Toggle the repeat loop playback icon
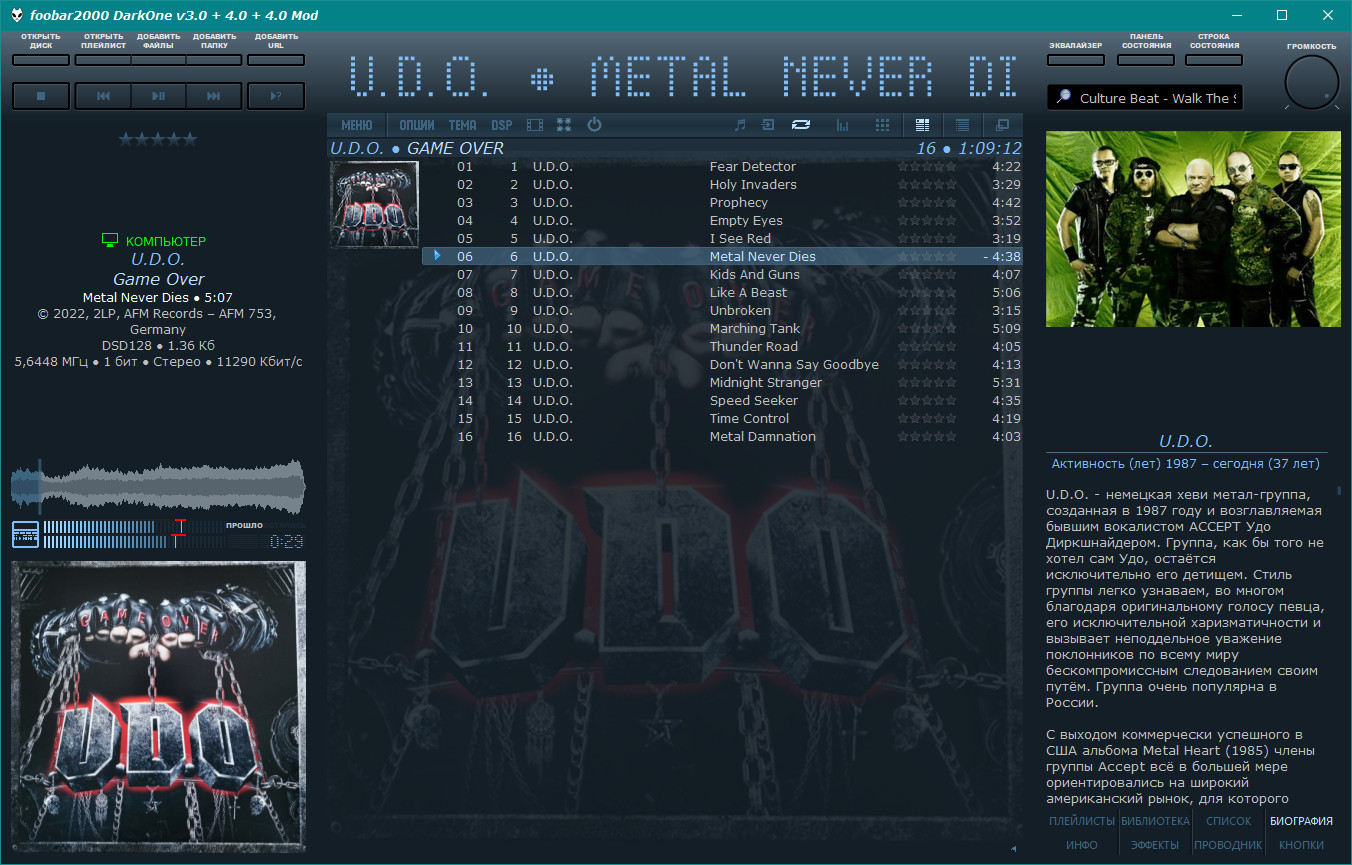This screenshot has height=865, width=1352. pos(801,125)
